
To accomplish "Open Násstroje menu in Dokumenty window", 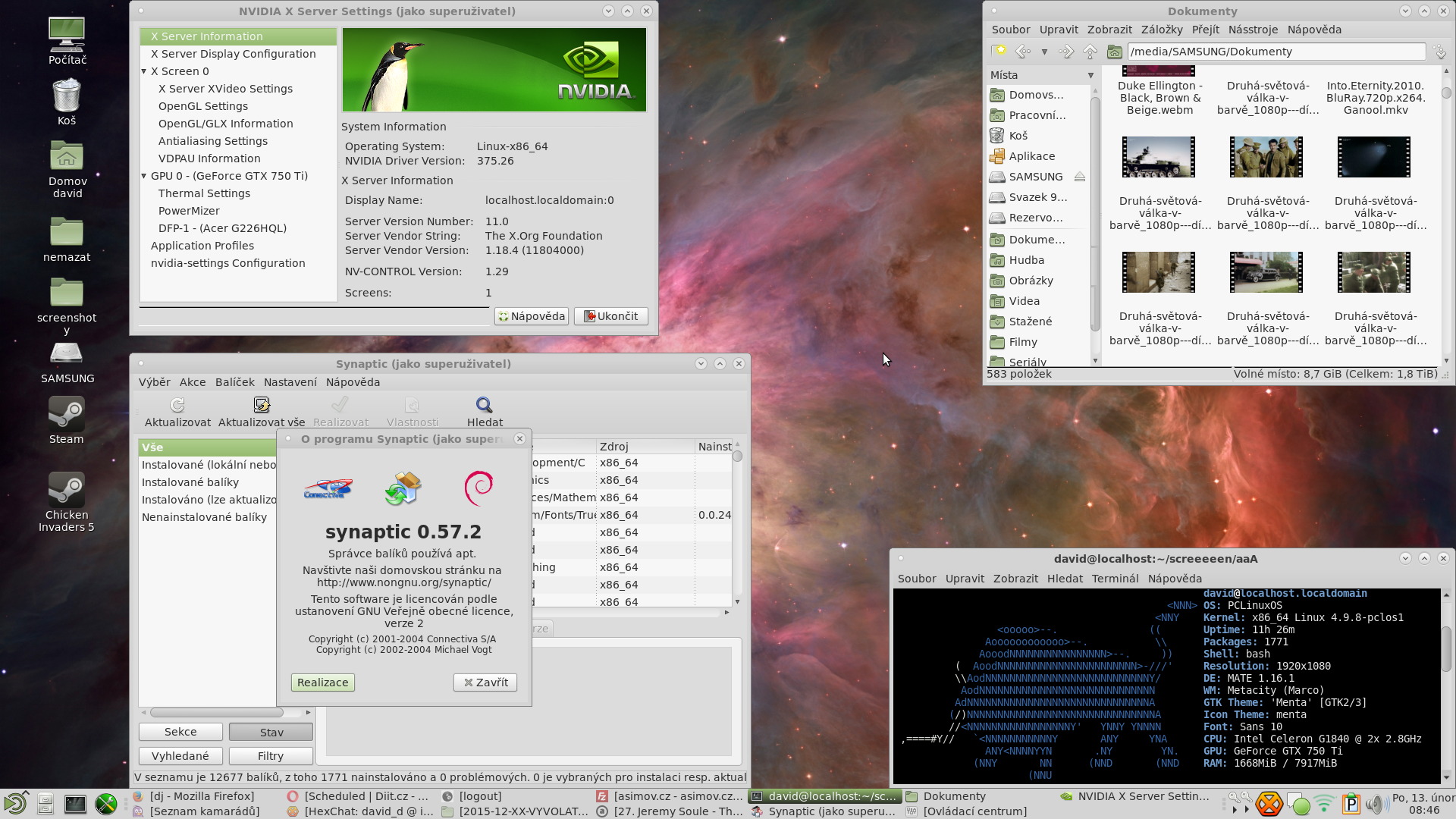I will (1253, 30).
